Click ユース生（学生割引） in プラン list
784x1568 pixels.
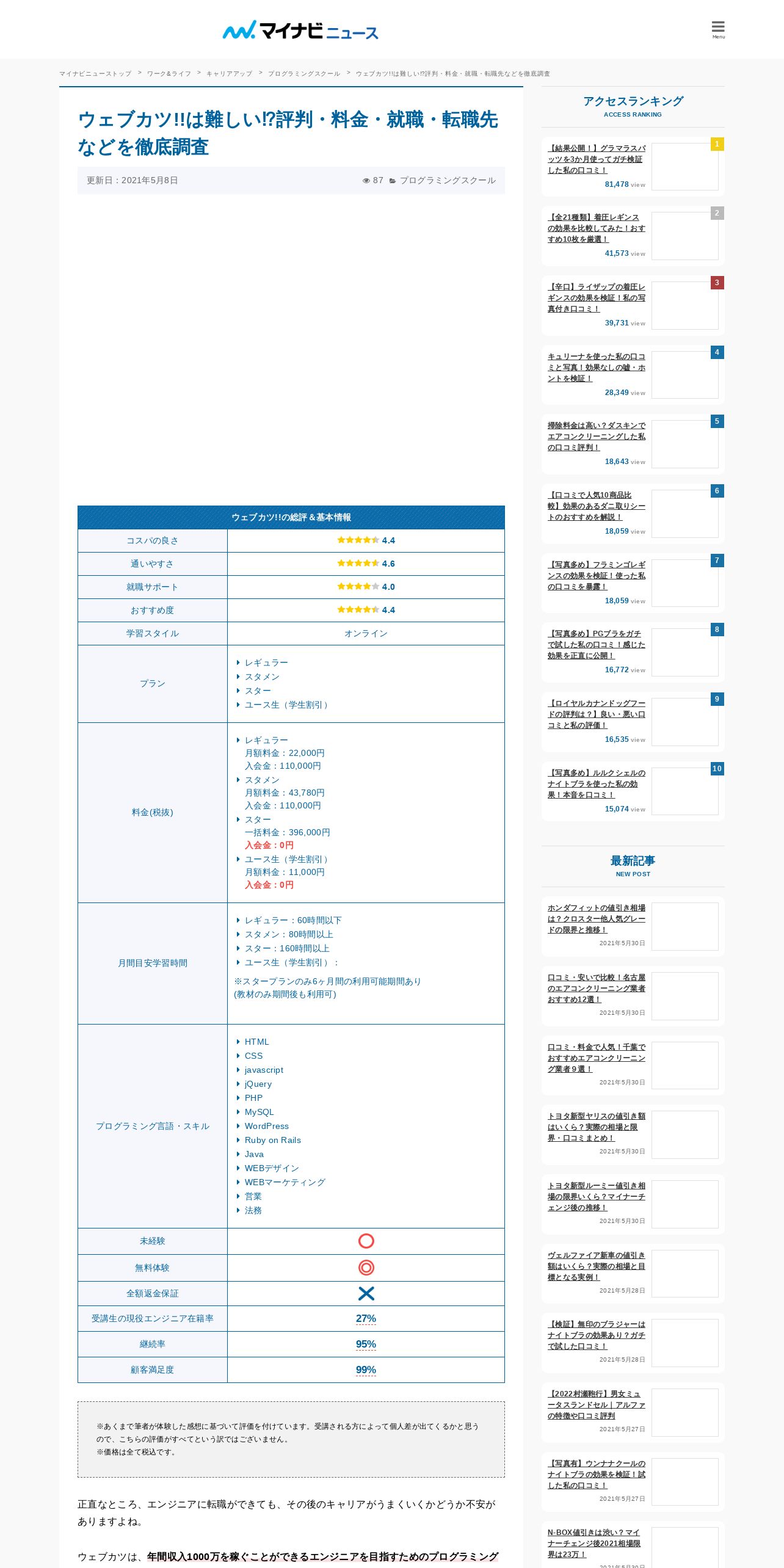(288, 705)
